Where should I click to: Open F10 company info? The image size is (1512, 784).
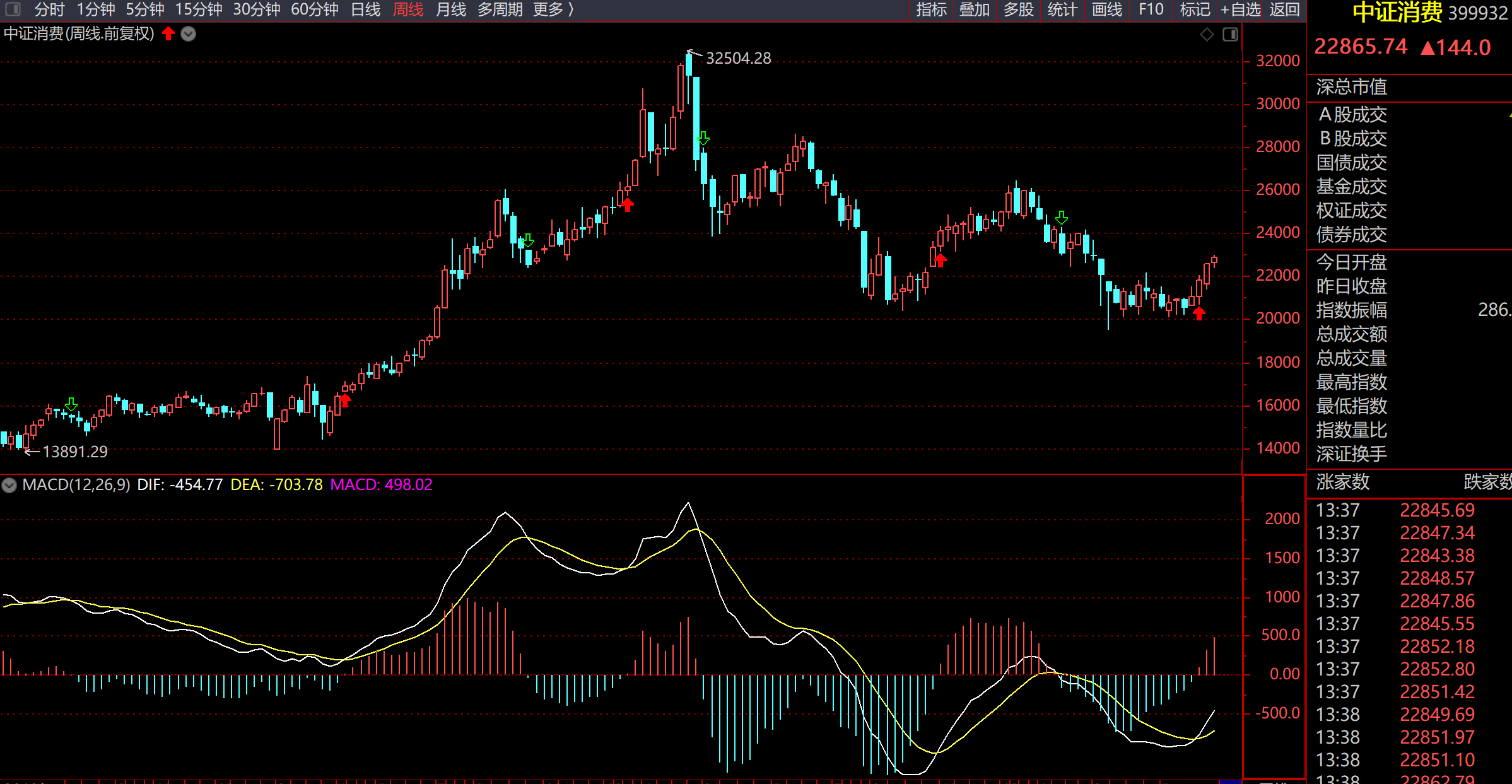click(1151, 9)
